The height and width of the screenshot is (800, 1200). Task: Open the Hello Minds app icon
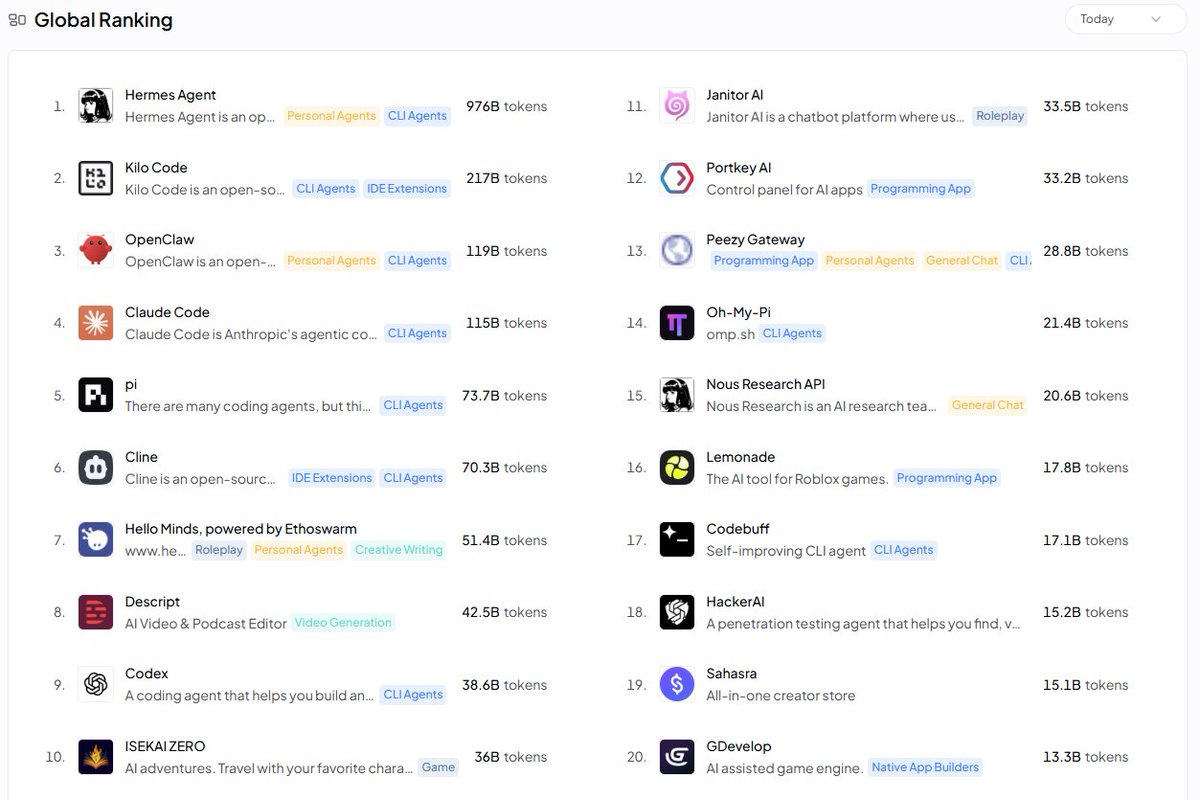pos(96,540)
